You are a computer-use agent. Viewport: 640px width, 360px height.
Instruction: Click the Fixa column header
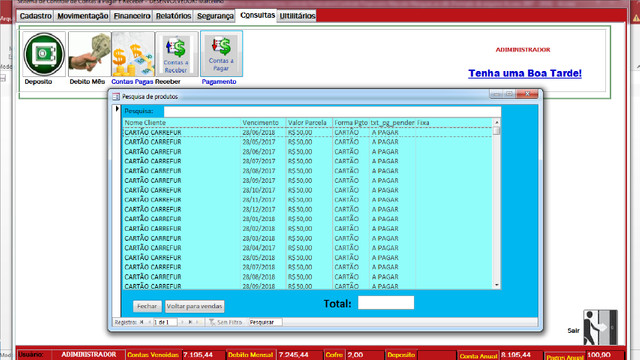(454, 122)
